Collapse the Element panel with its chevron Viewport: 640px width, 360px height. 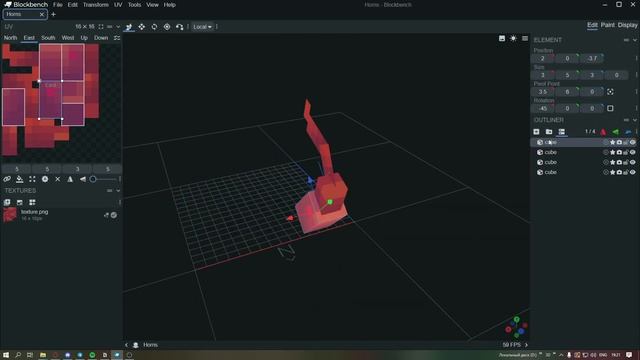point(635,40)
